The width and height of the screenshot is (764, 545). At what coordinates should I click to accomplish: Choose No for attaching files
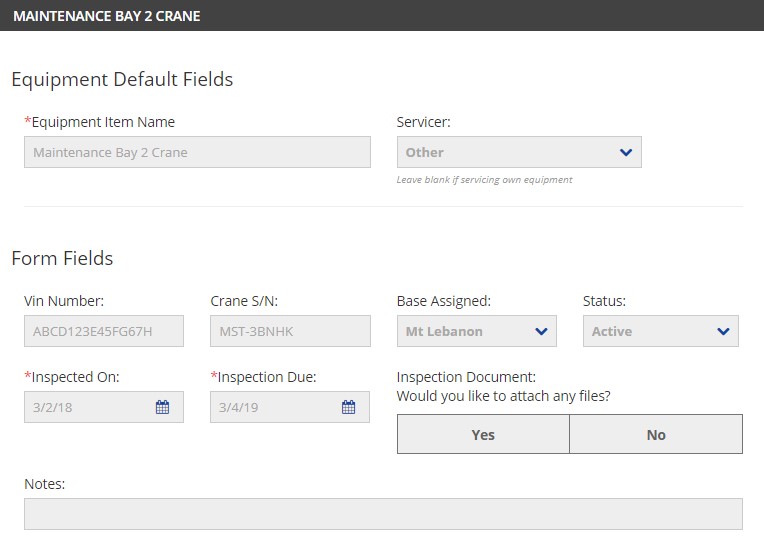pyautogui.click(x=656, y=434)
